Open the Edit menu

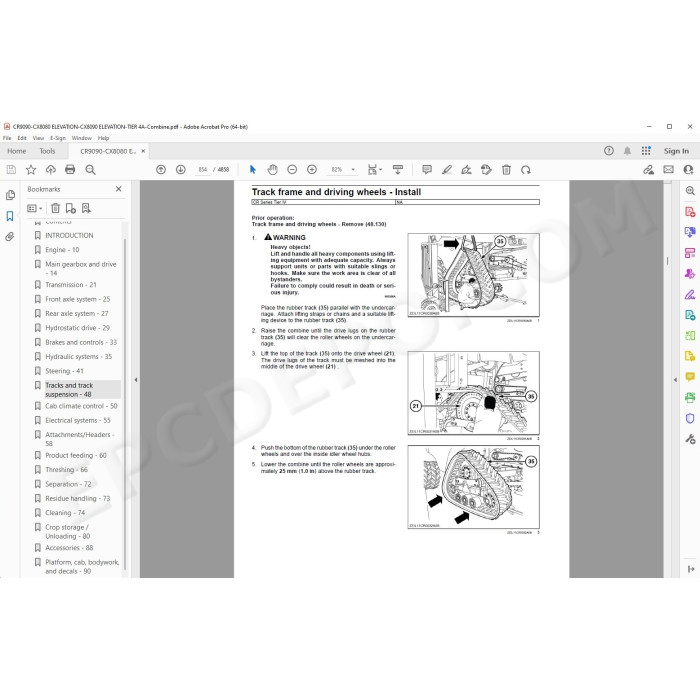click(x=22, y=138)
